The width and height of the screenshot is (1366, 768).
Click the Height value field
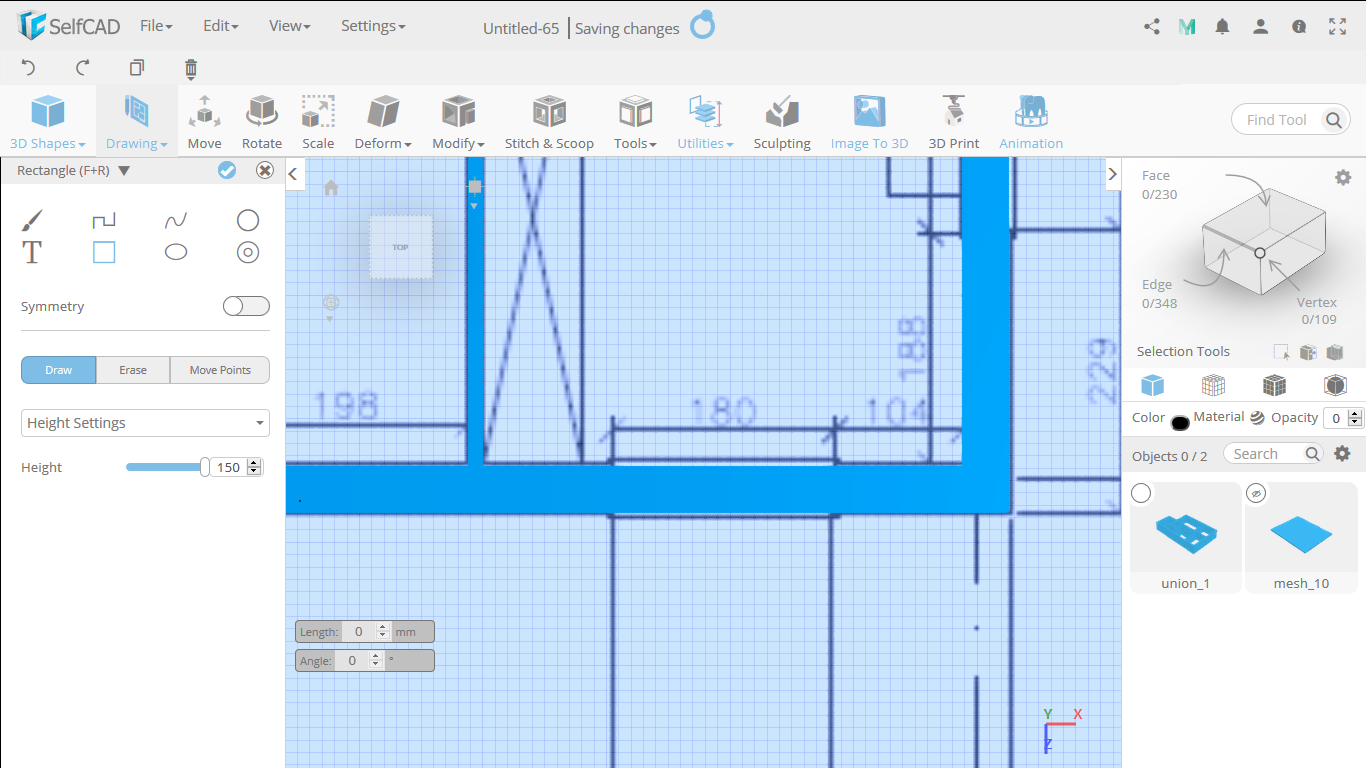coord(229,467)
